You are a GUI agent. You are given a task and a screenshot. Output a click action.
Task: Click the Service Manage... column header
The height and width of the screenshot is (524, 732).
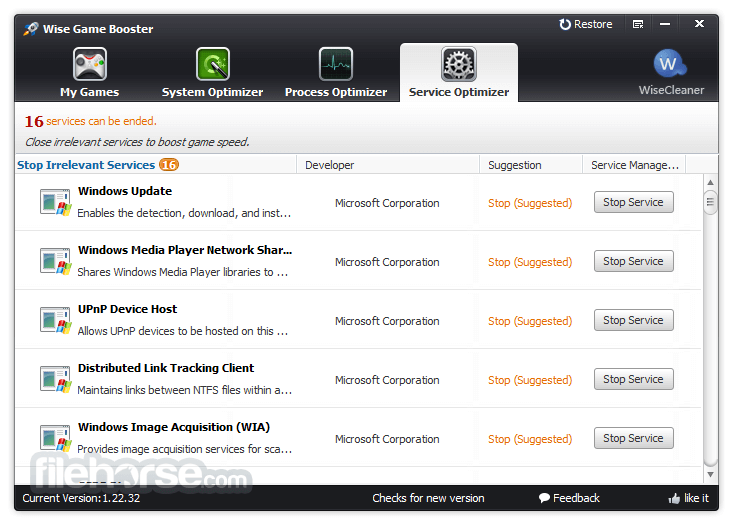634,165
